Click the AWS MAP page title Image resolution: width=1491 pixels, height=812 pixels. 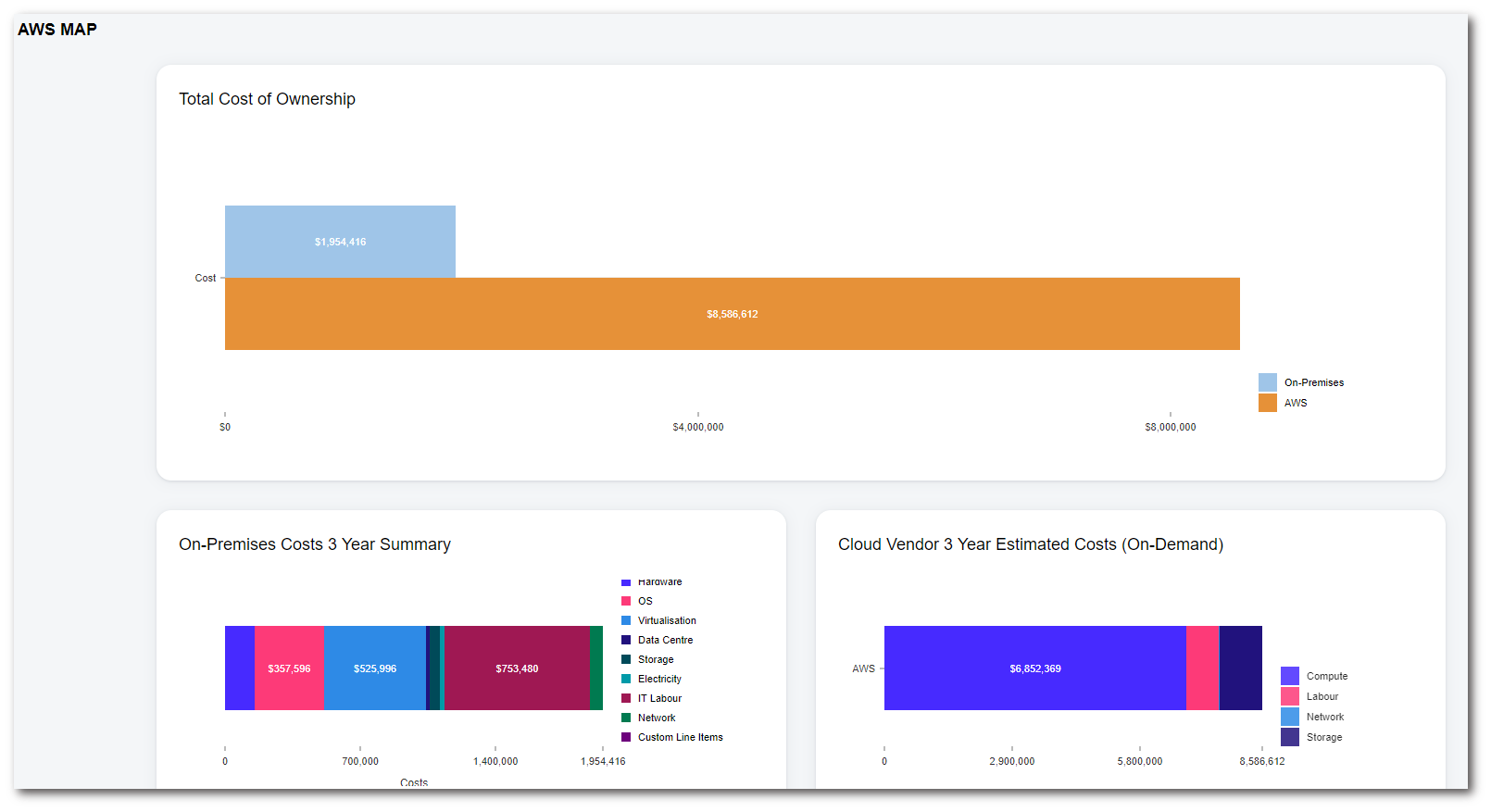(57, 30)
